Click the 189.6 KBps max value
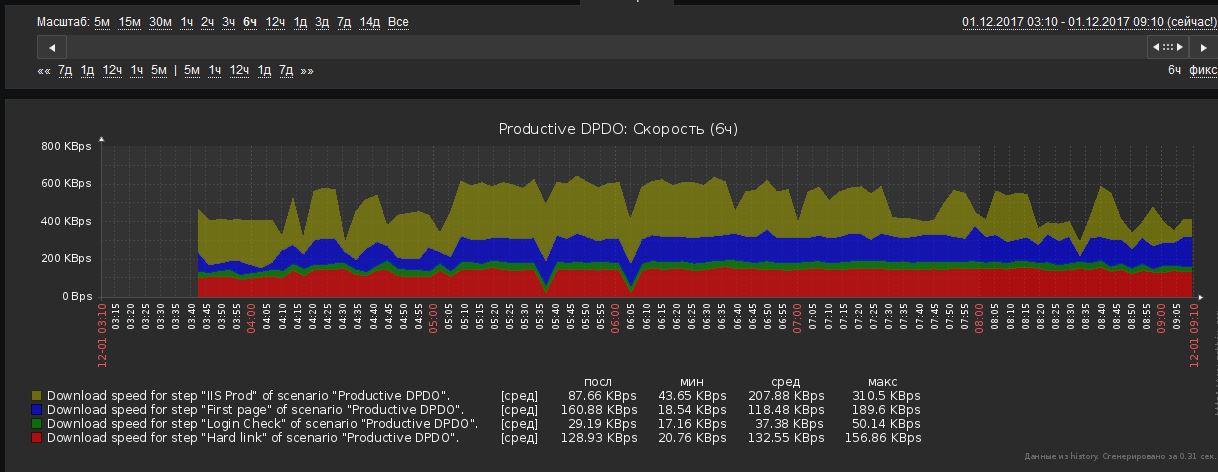Image resolution: width=1218 pixels, height=472 pixels. (x=884, y=410)
